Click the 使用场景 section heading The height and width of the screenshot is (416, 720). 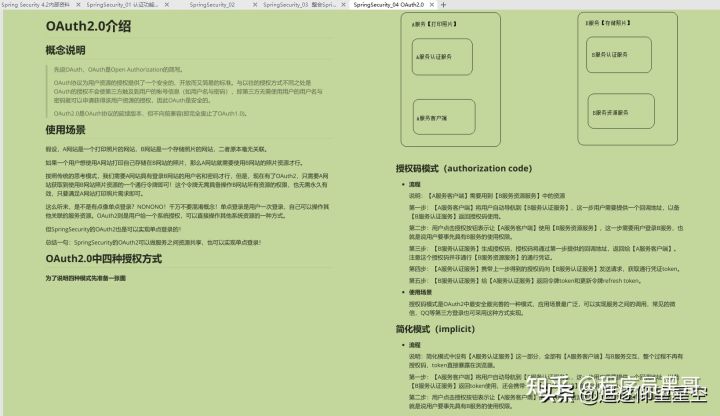pyautogui.click(x=65, y=130)
